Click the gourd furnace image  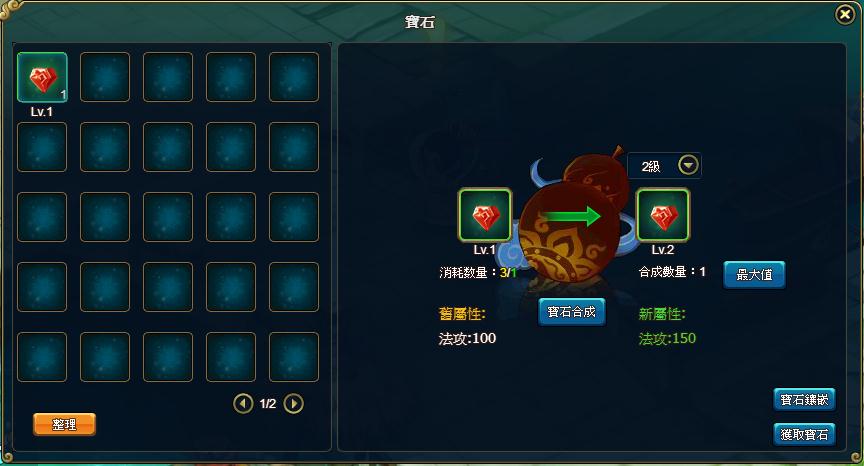pos(573,220)
